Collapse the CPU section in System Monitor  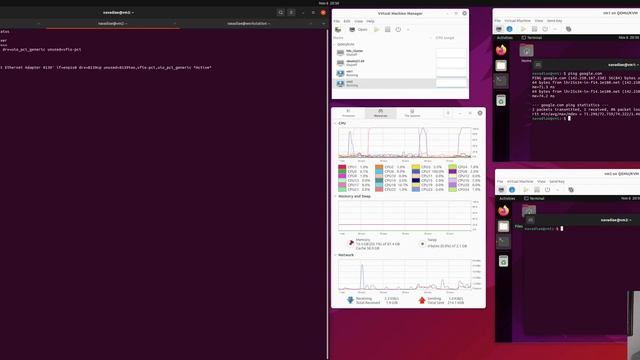(x=336, y=123)
